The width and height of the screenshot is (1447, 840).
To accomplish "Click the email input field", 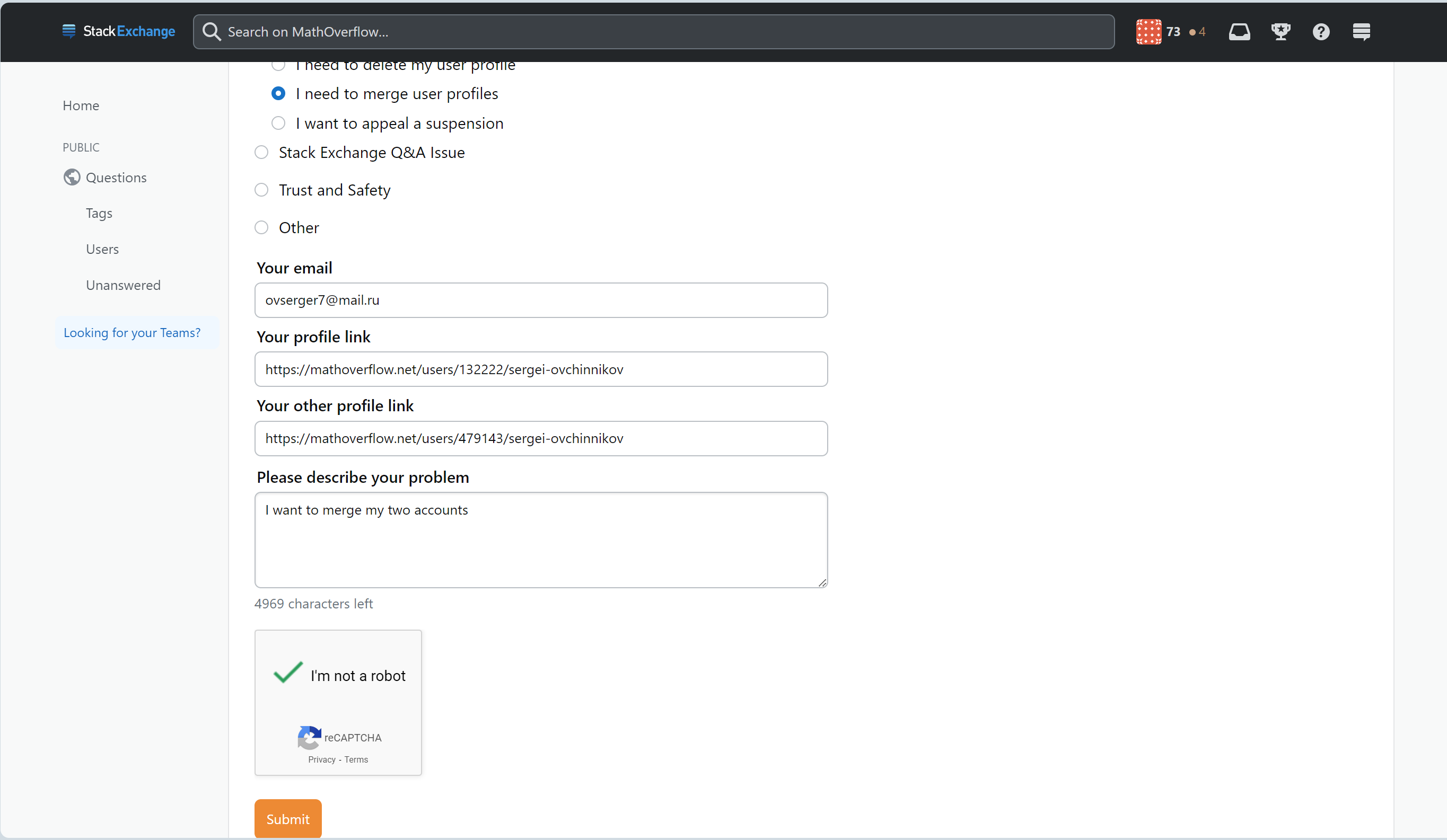I will 541,300.
